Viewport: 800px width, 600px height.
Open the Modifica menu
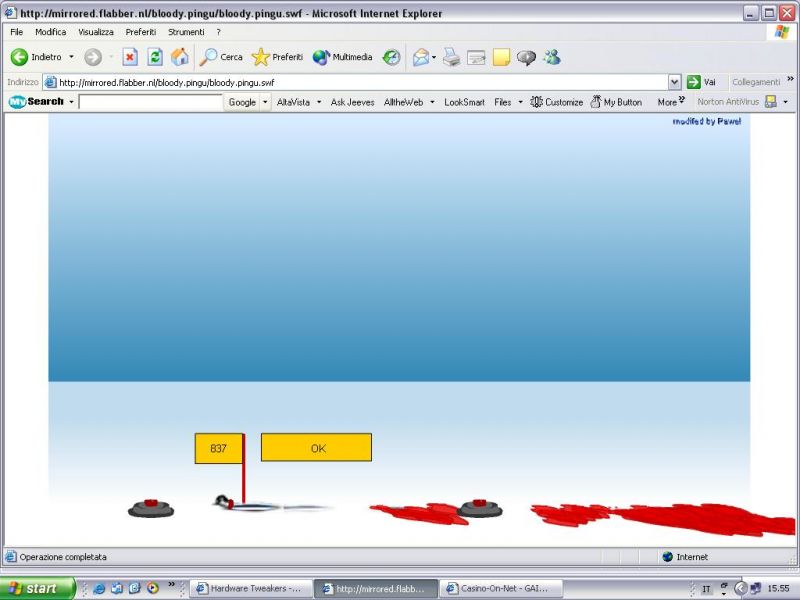click(51, 32)
